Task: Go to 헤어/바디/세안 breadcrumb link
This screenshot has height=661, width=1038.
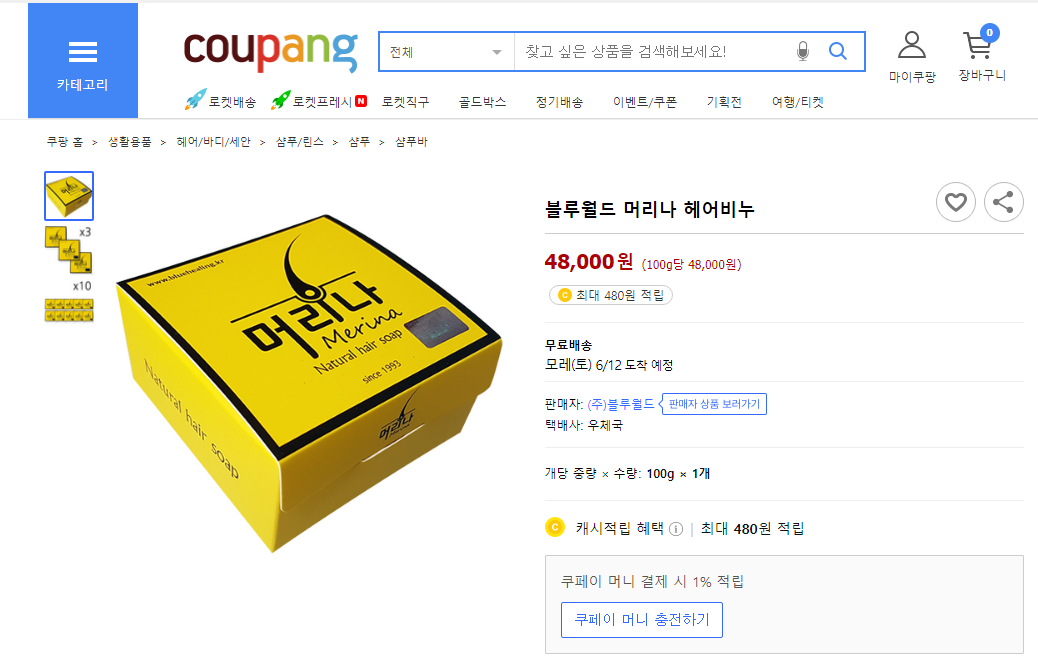Action: [x=213, y=142]
